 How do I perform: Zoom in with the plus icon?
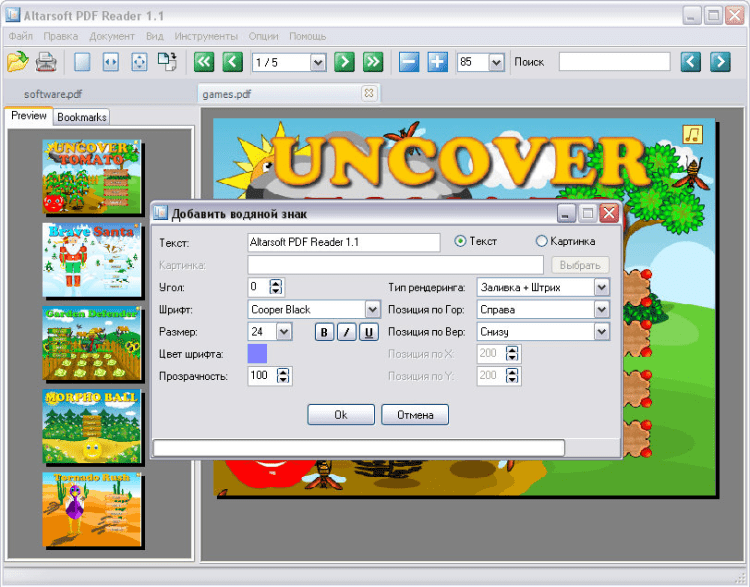point(438,62)
